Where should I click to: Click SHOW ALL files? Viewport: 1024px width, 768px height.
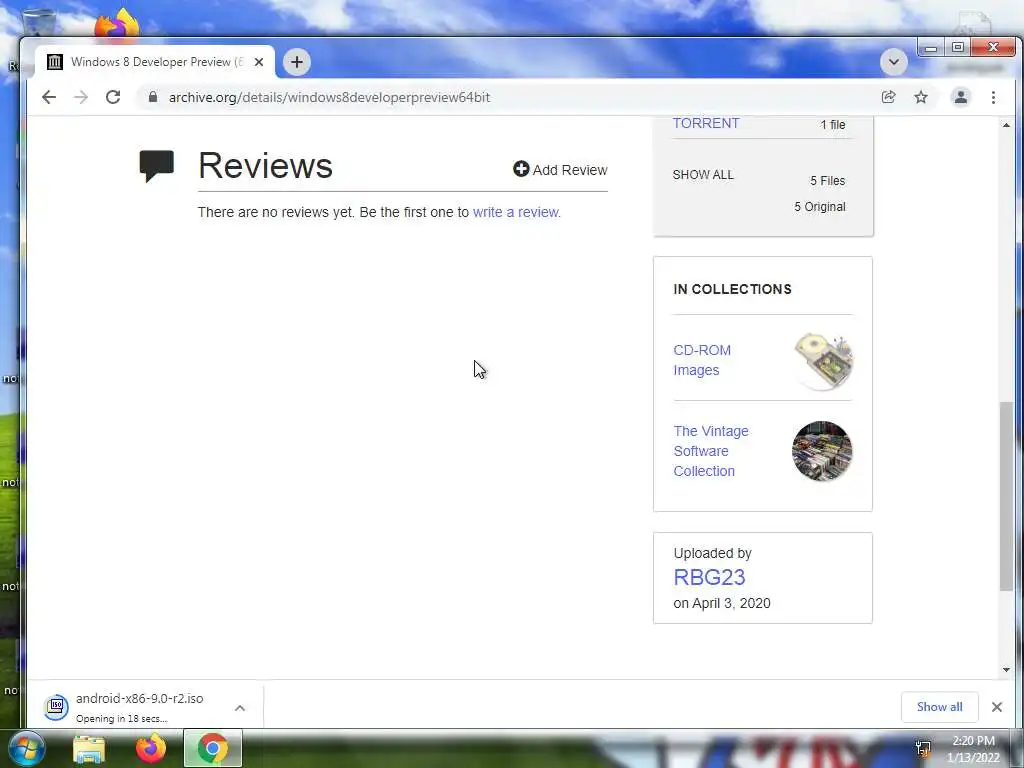(x=703, y=175)
